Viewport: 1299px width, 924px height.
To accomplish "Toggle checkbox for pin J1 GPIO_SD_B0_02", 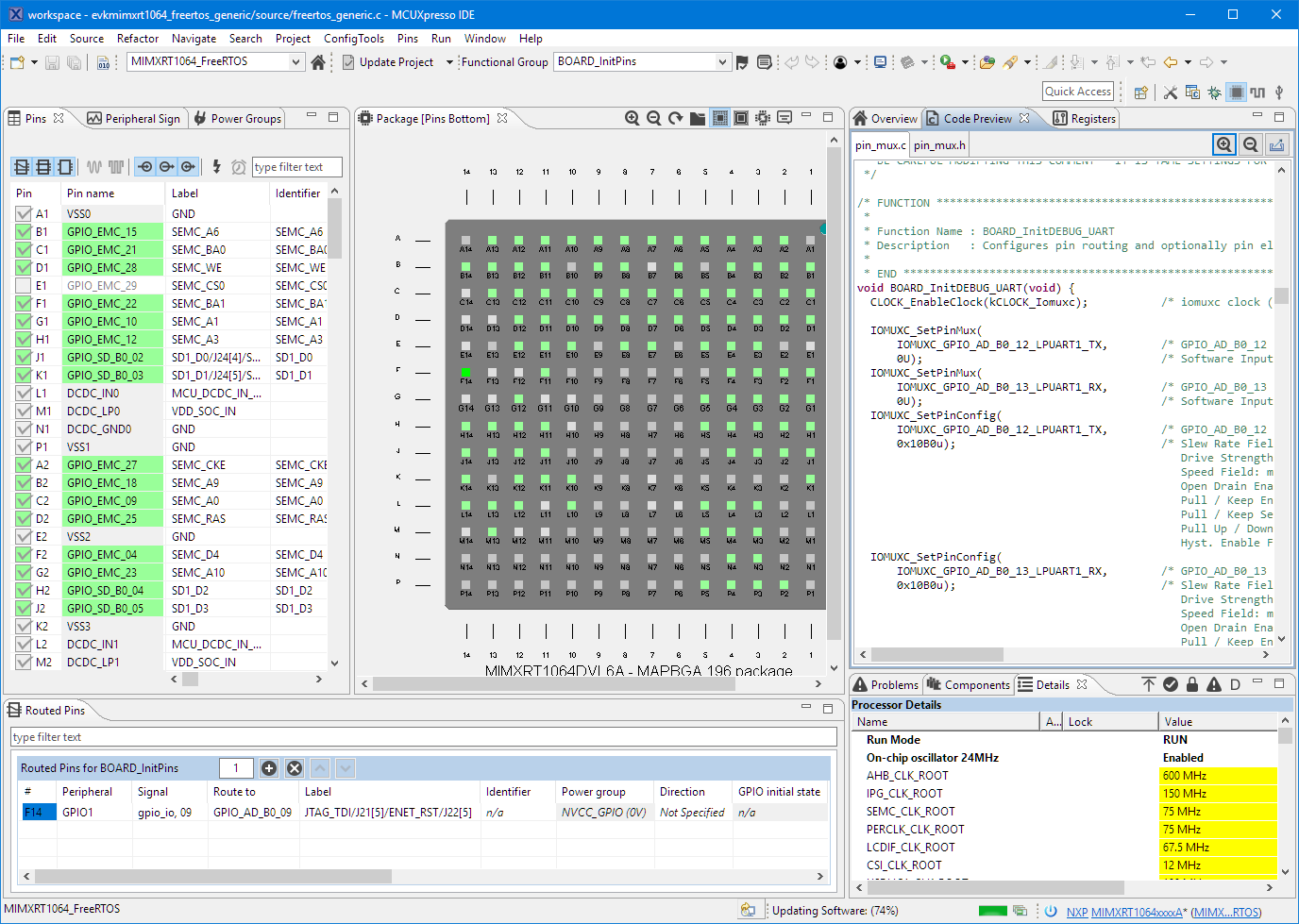I will (x=24, y=358).
